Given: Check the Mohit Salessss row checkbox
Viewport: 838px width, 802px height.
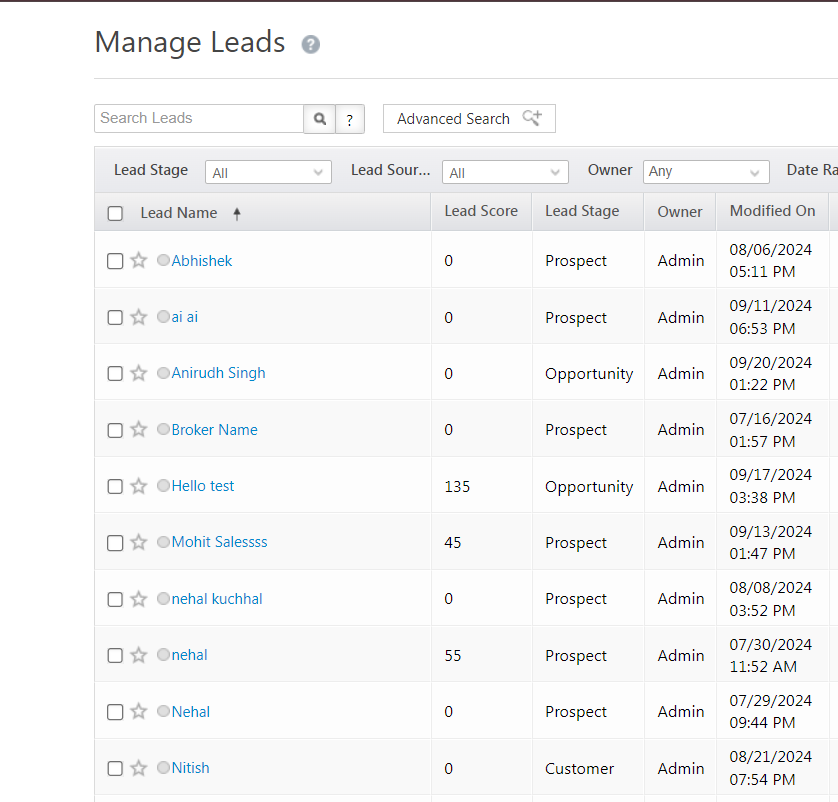Looking at the screenshot, I should (x=115, y=543).
